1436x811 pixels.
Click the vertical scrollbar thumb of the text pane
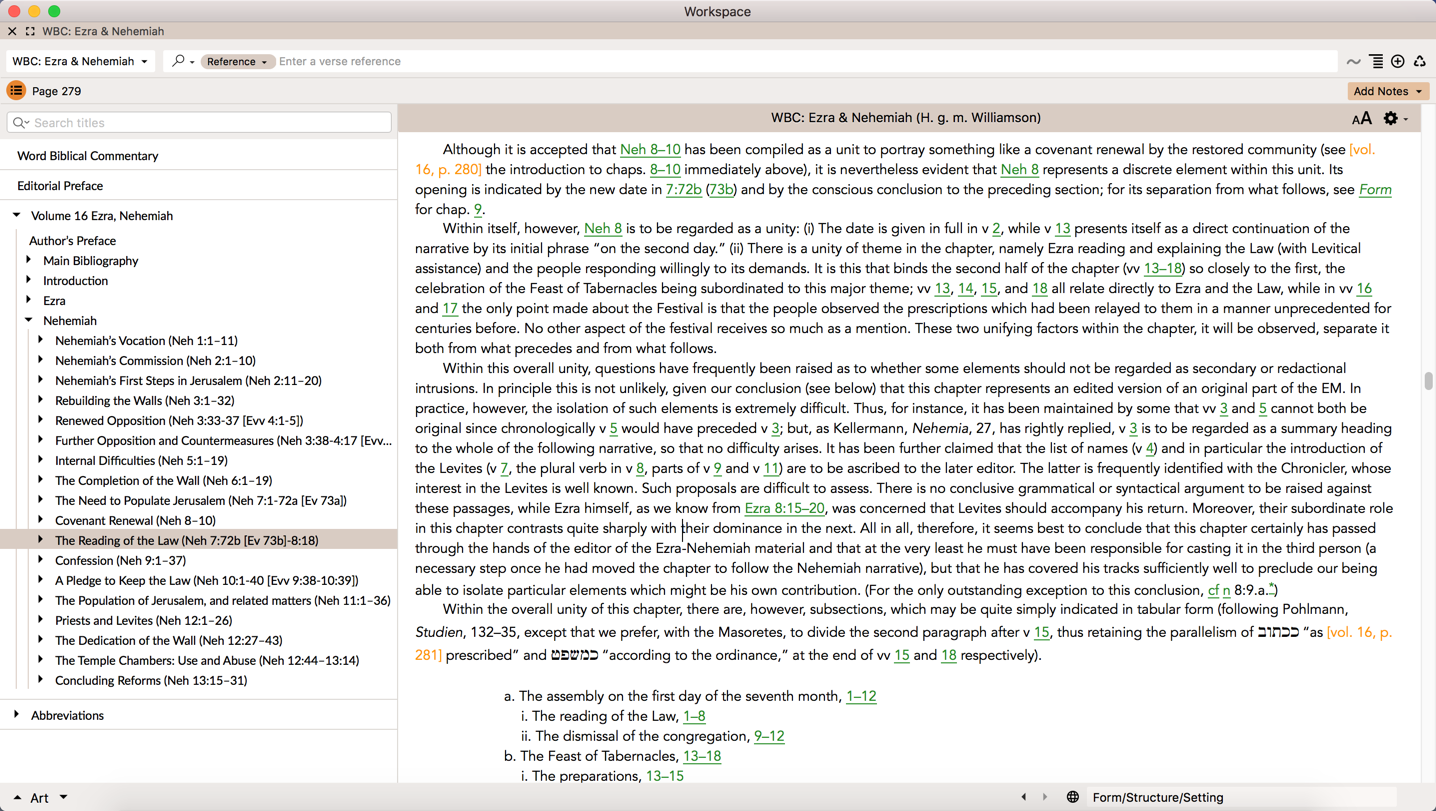click(x=1428, y=381)
